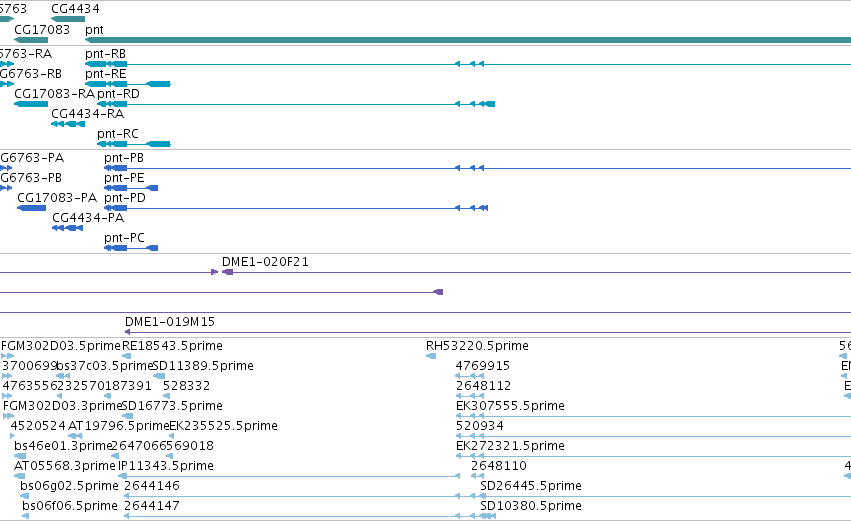Image resolution: width=851 pixels, height=521 pixels.
Task: Select EST IP11343.5prime
Action: 289,476
